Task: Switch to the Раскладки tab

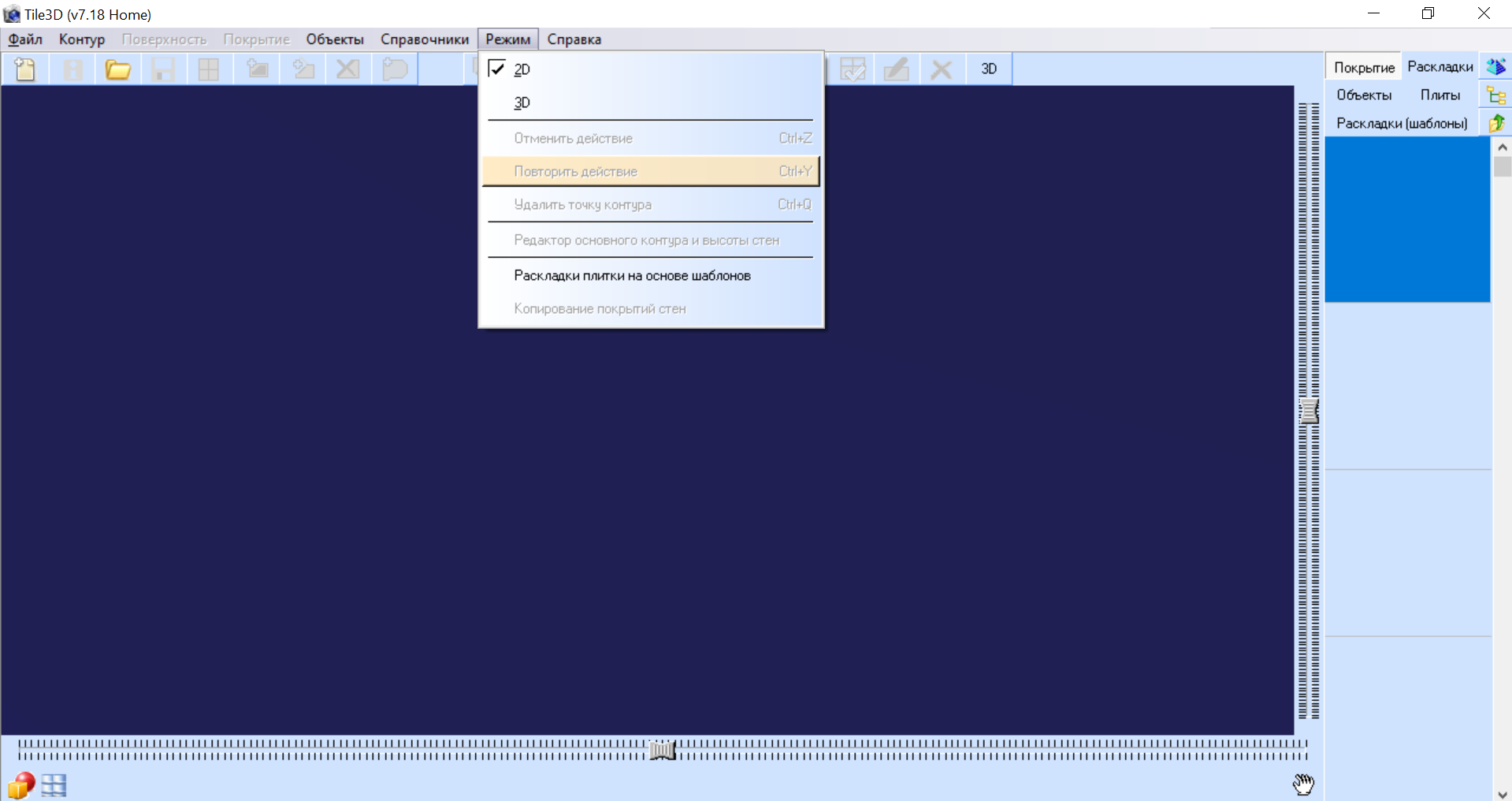Action: pos(1440,67)
